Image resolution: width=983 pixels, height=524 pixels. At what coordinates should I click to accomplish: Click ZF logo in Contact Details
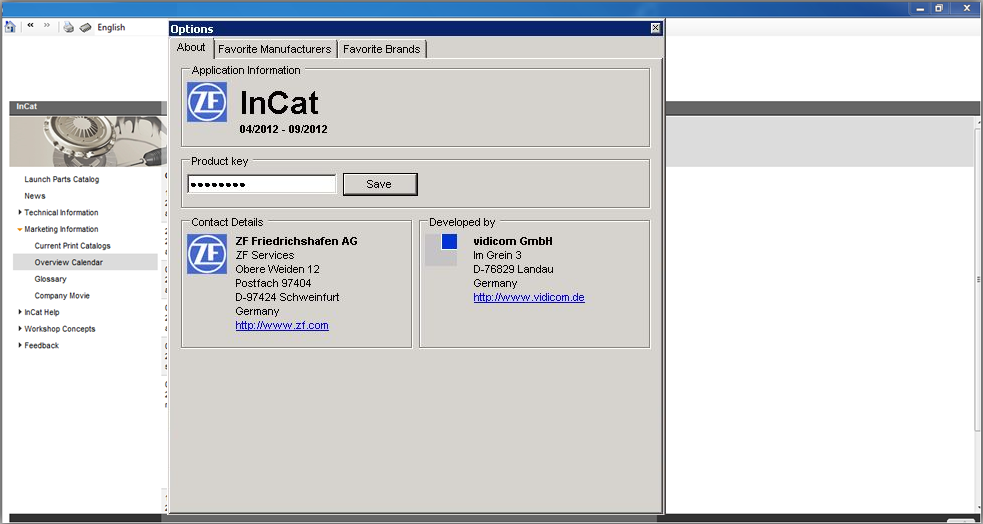[207, 254]
